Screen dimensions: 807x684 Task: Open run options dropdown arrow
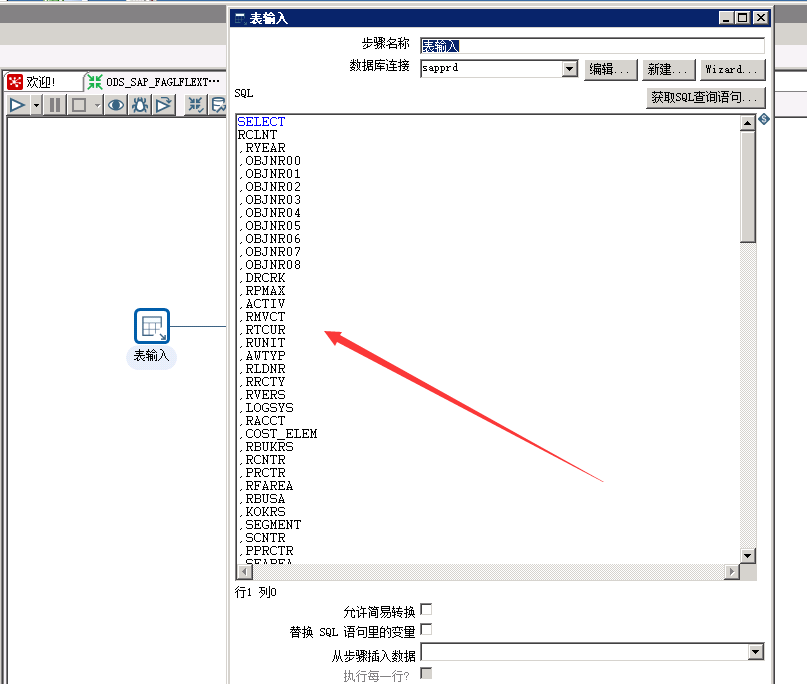(x=36, y=106)
